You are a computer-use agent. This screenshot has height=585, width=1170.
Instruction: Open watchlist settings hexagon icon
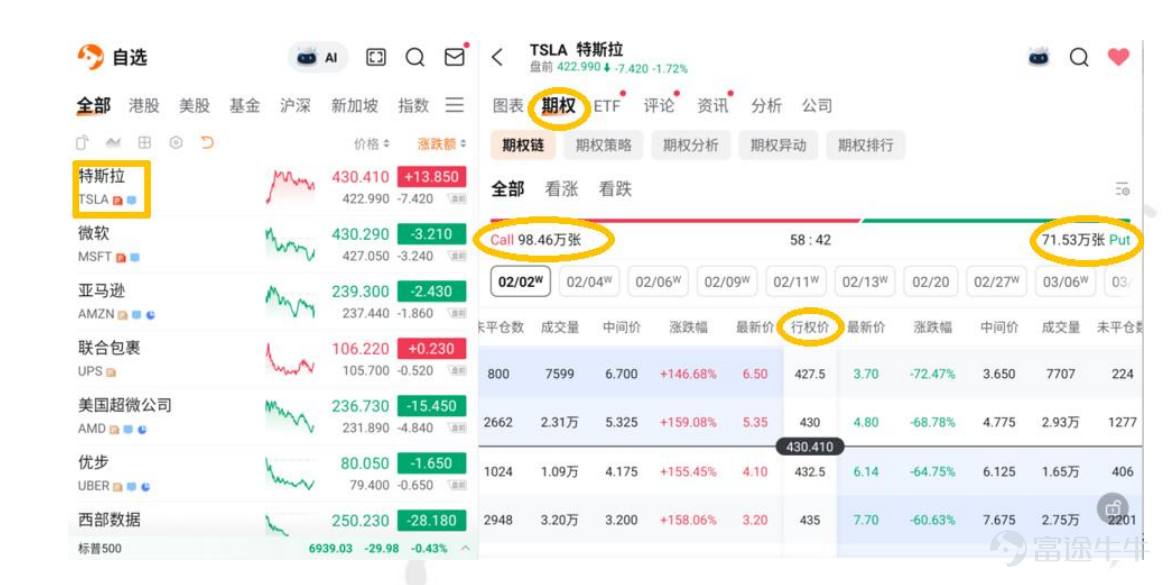point(176,143)
